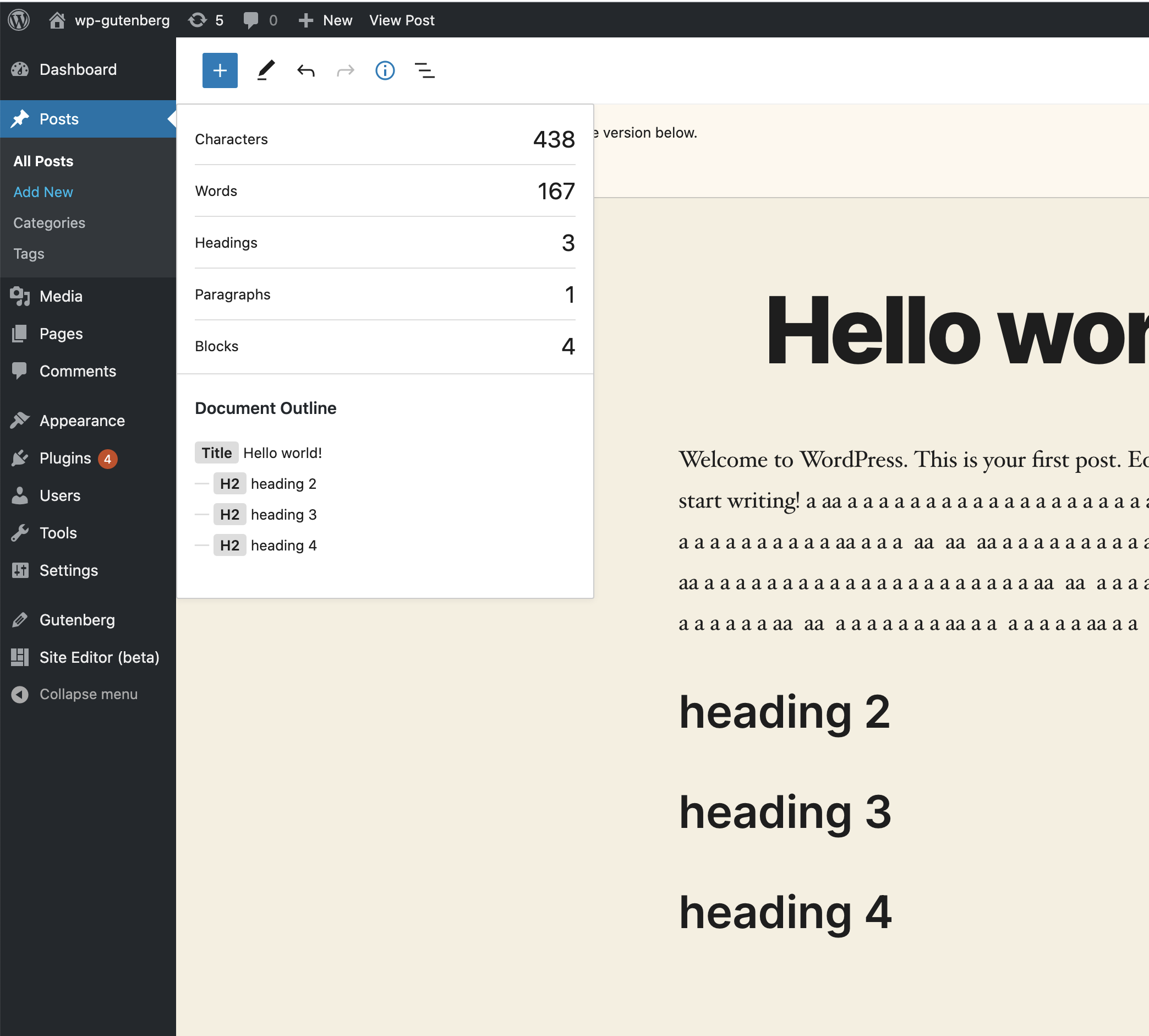Open All Posts submenu item
Screen dimensions: 1149x1036
tap(43, 161)
